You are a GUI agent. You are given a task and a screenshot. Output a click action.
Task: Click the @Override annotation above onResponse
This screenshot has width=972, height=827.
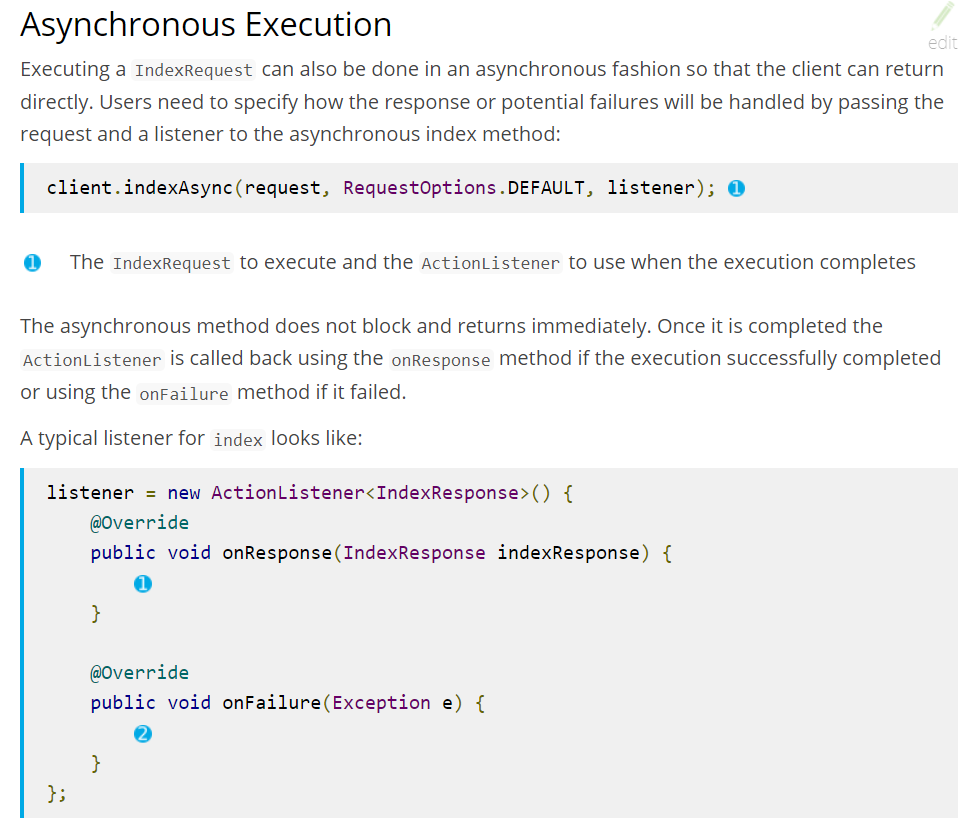139,522
